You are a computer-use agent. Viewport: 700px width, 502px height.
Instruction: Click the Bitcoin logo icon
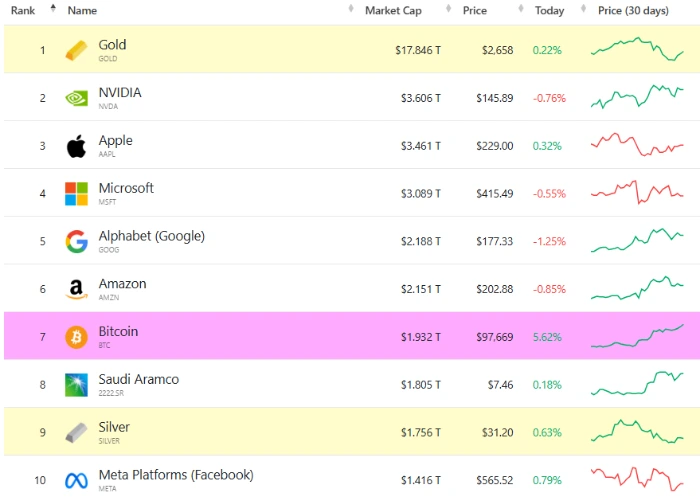coord(76,337)
